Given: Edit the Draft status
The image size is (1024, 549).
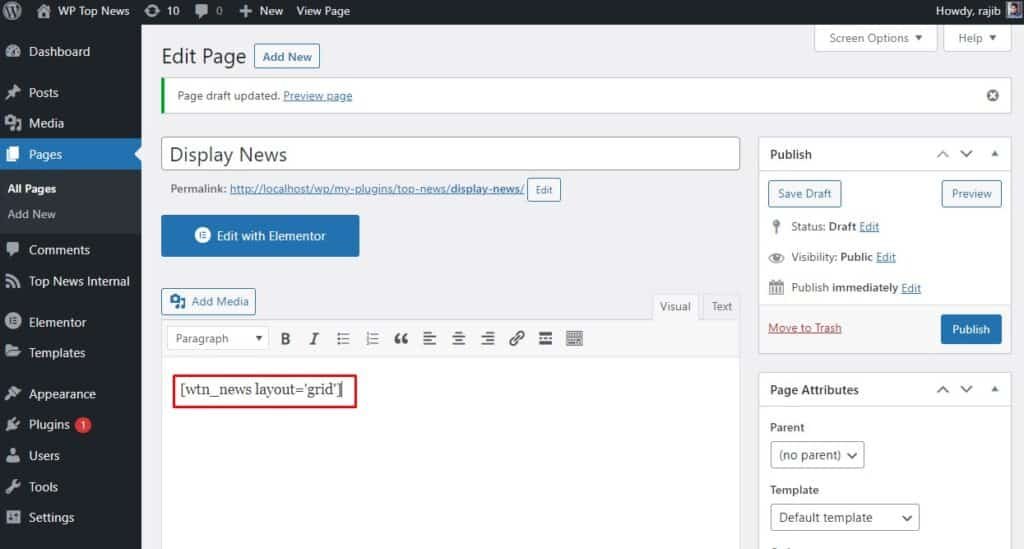Looking at the screenshot, I should click(869, 227).
